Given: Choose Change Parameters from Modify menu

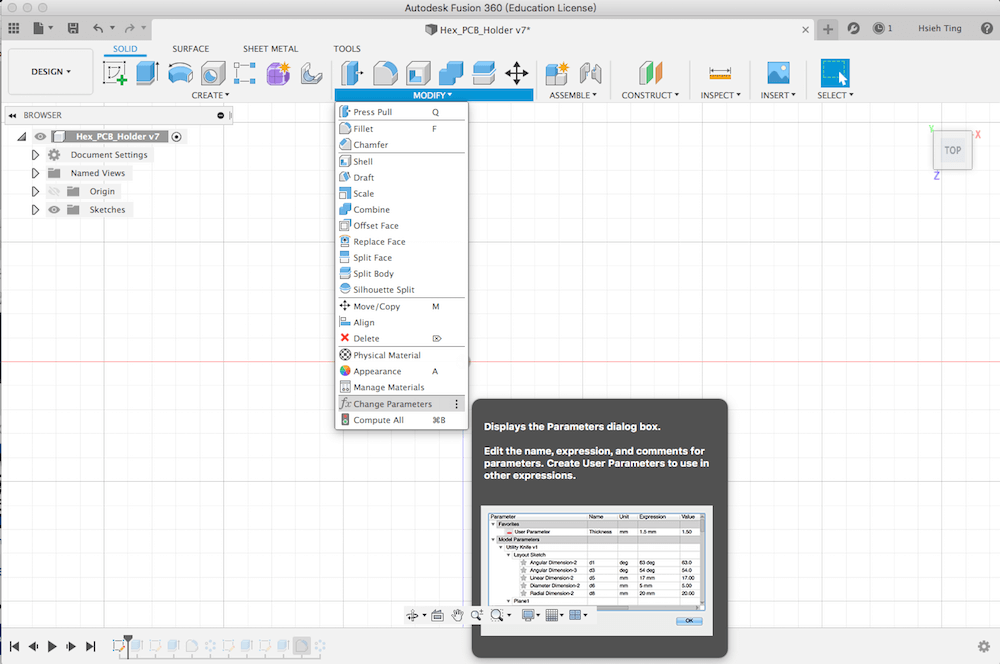Looking at the screenshot, I should tap(392, 404).
